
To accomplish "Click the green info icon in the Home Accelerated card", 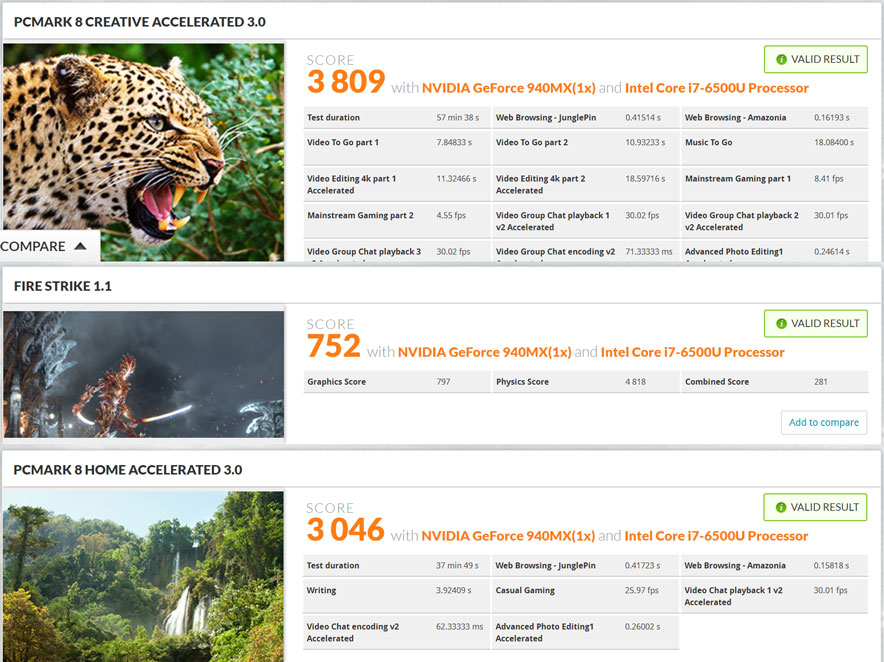I will (781, 507).
